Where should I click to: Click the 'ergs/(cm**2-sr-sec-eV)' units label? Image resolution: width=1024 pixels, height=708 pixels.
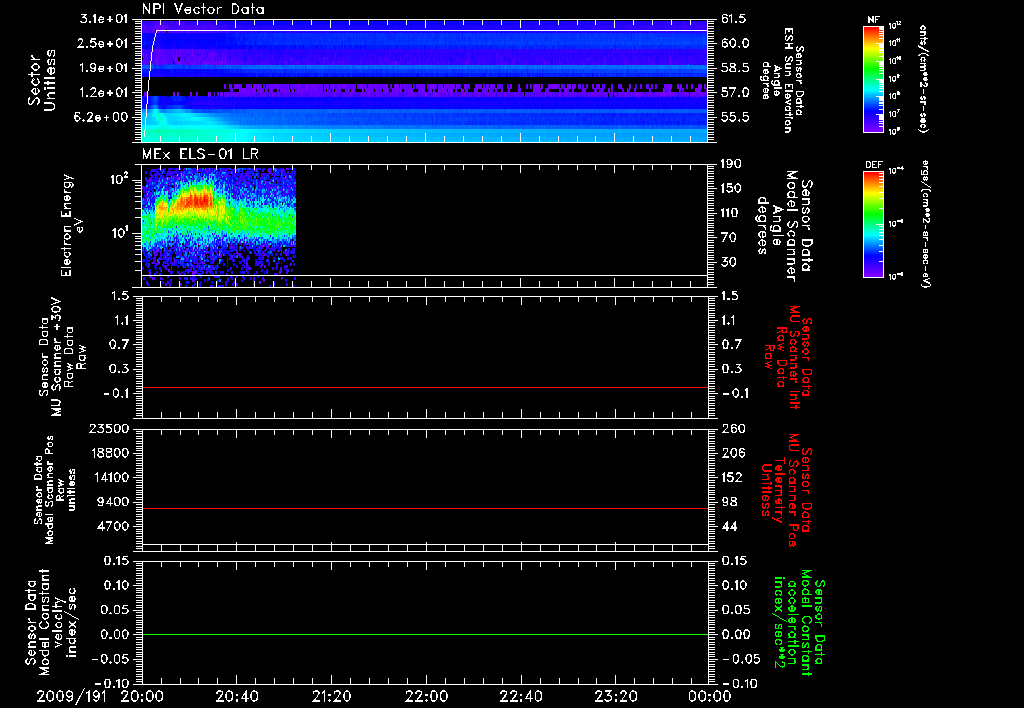tap(925, 224)
